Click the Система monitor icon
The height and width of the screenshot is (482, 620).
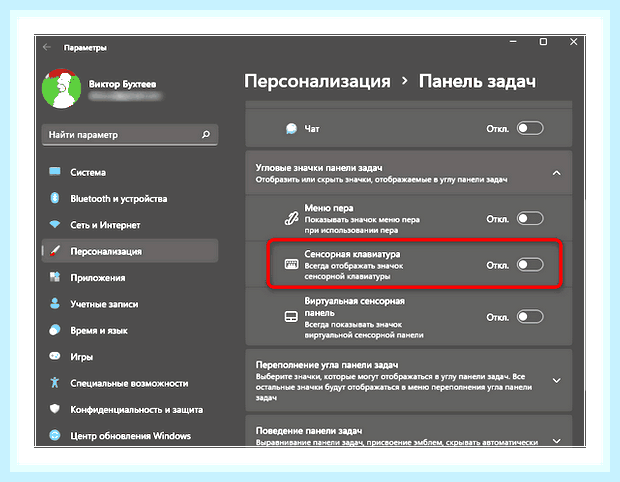point(55,172)
